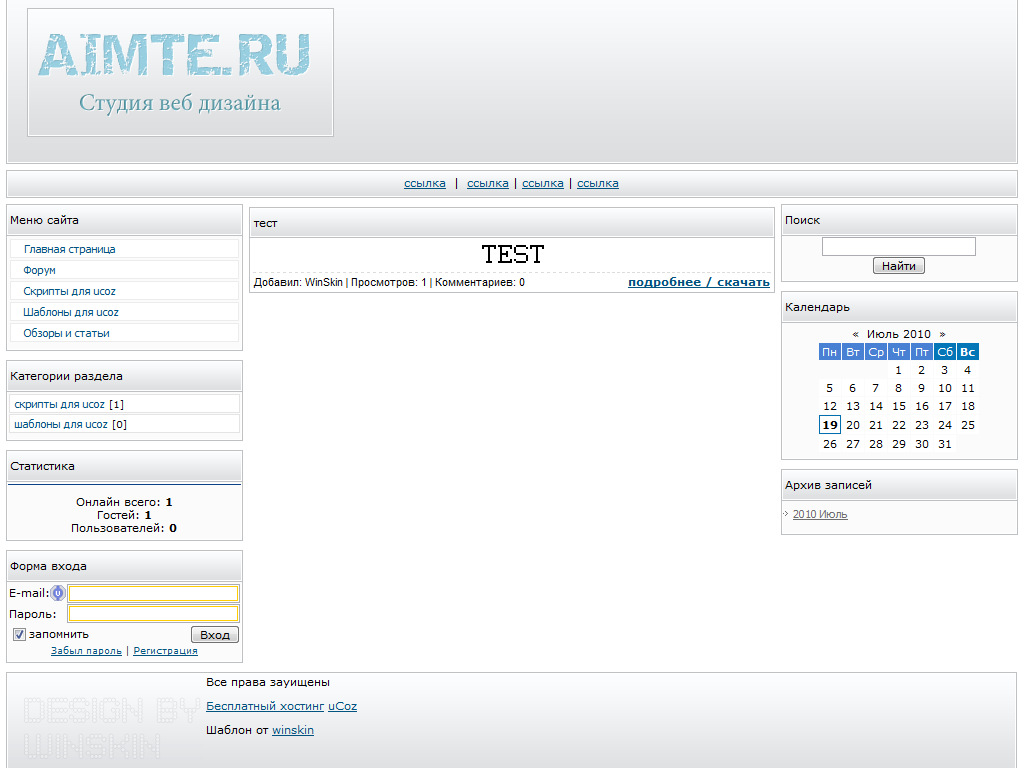The image size is (1024, 768).
Task: Open 'Форум' in site menu
Action: coord(40,270)
